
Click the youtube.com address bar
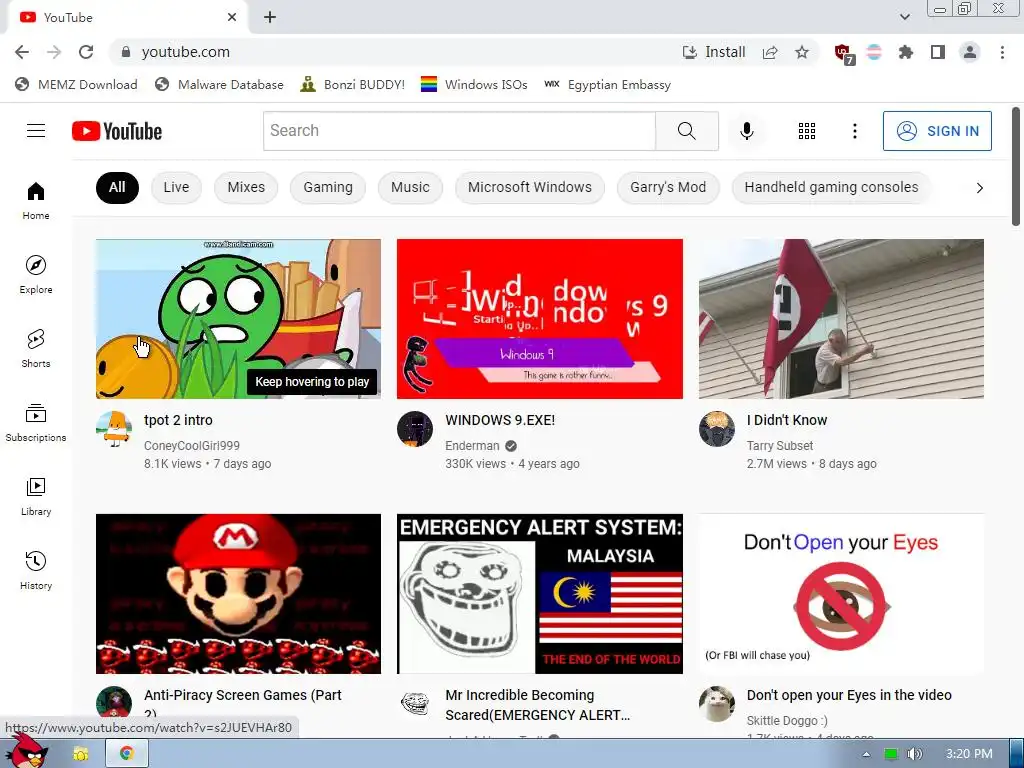click(x=392, y=52)
